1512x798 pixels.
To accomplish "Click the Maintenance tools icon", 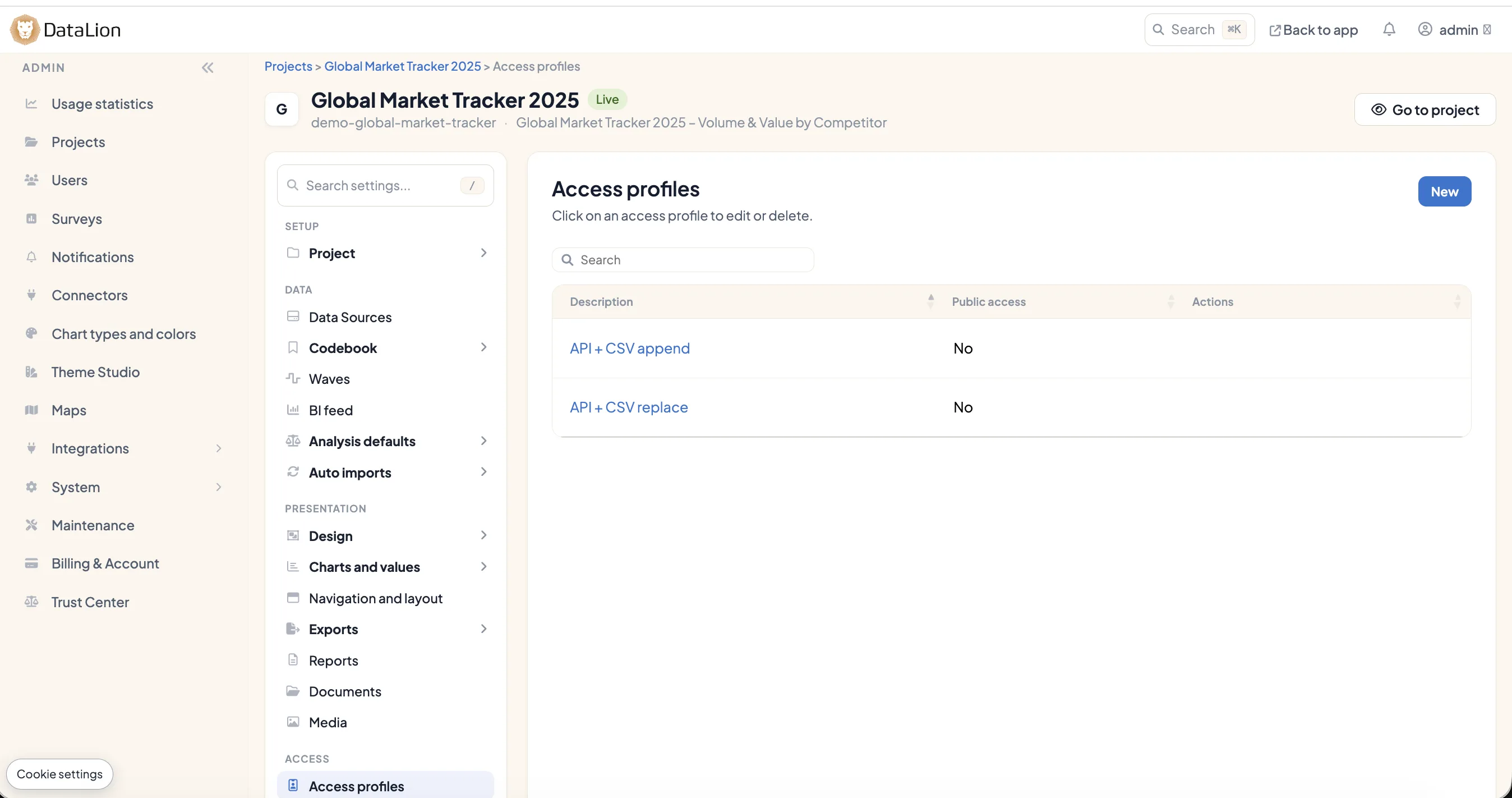I will point(31,525).
